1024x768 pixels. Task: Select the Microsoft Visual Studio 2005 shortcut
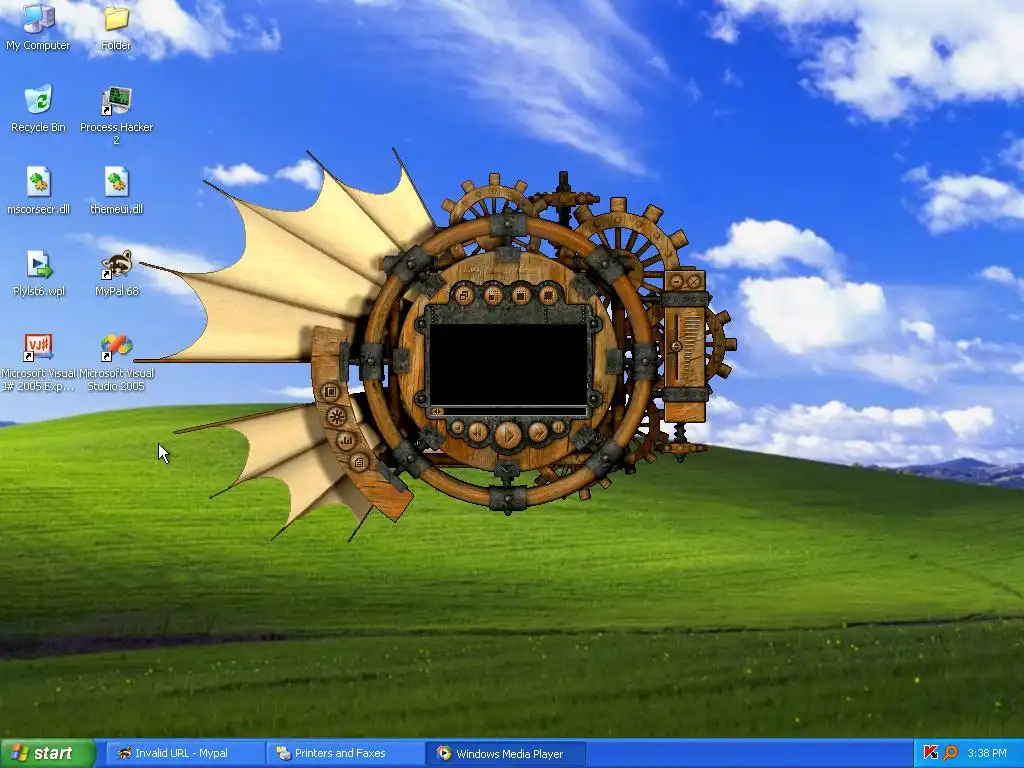click(x=116, y=362)
